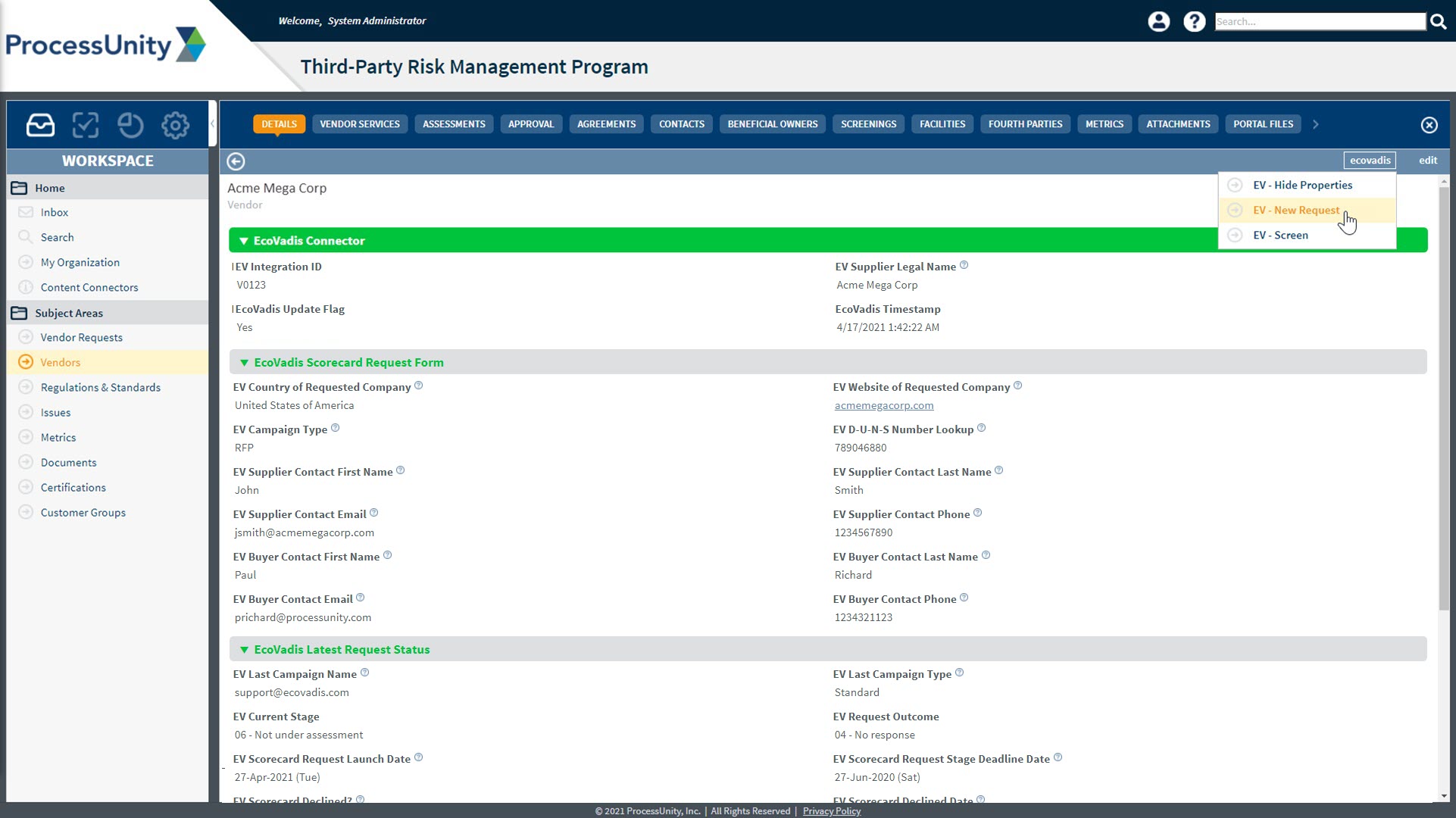Open the Inbox tray icon in workspace header
1456x818 pixels.
coord(39,124)
